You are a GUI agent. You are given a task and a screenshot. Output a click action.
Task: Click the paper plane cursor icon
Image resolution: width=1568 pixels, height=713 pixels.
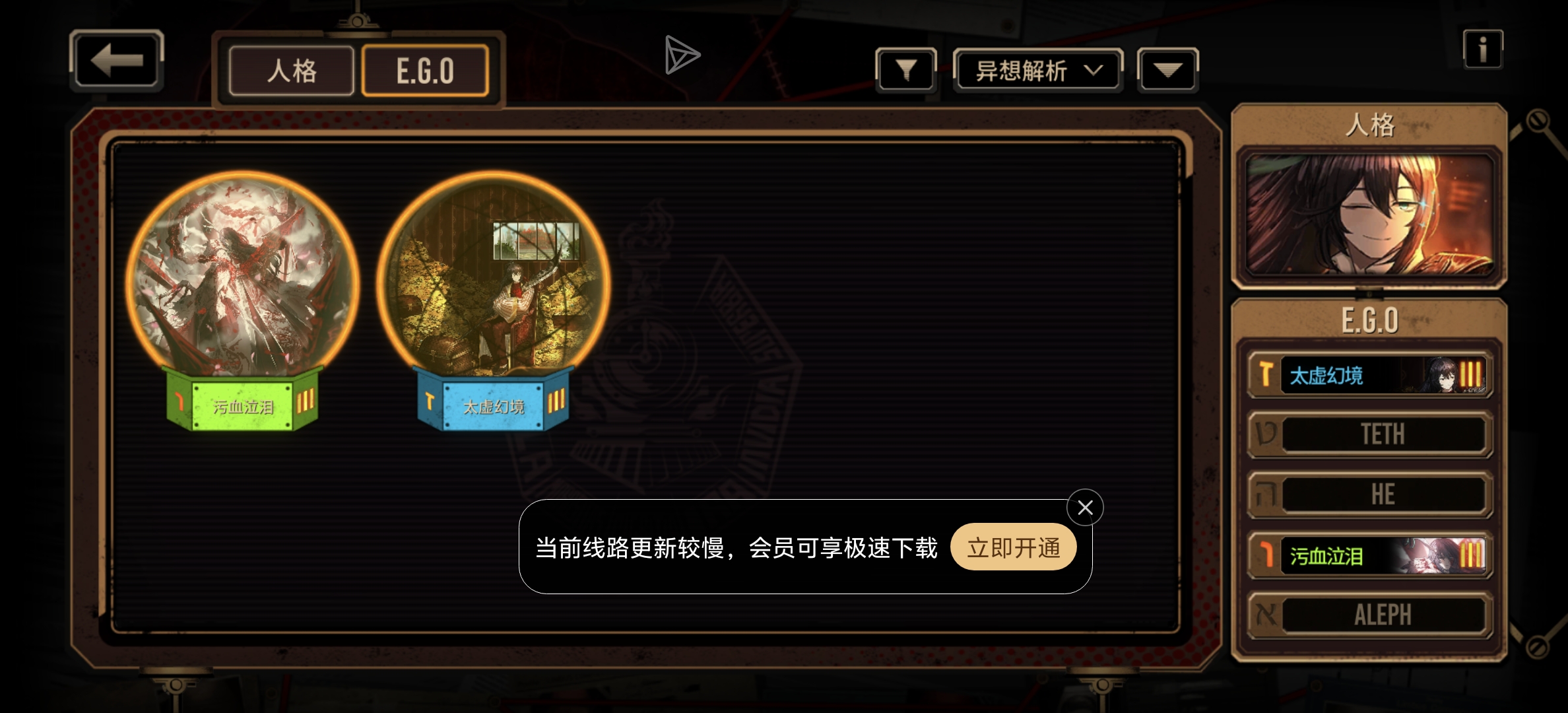coord(682,55)
